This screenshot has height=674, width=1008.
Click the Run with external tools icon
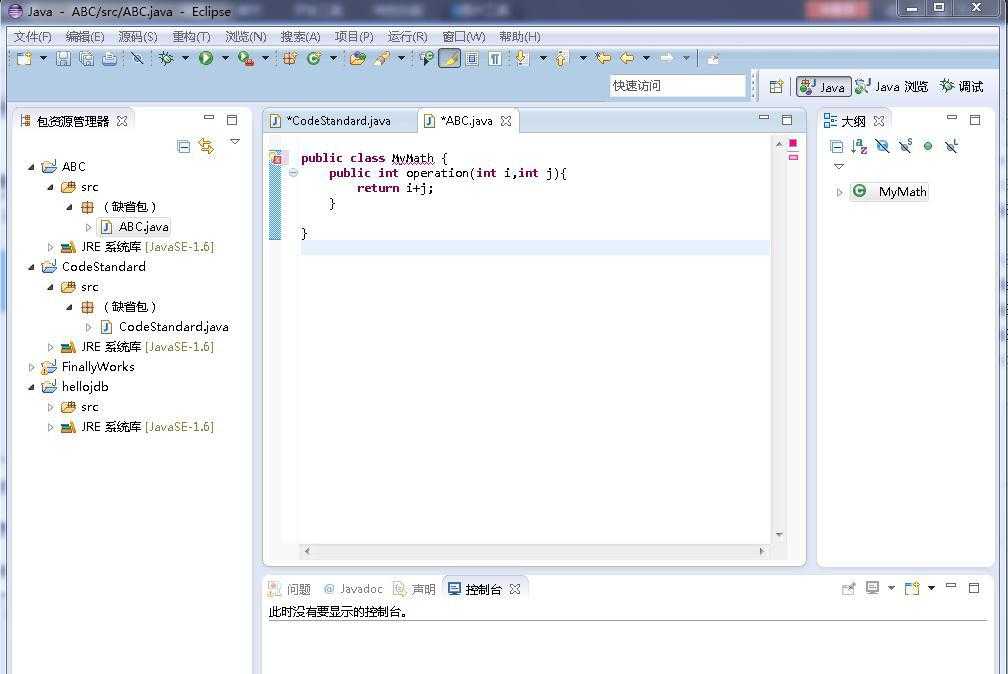pos(245,59)
